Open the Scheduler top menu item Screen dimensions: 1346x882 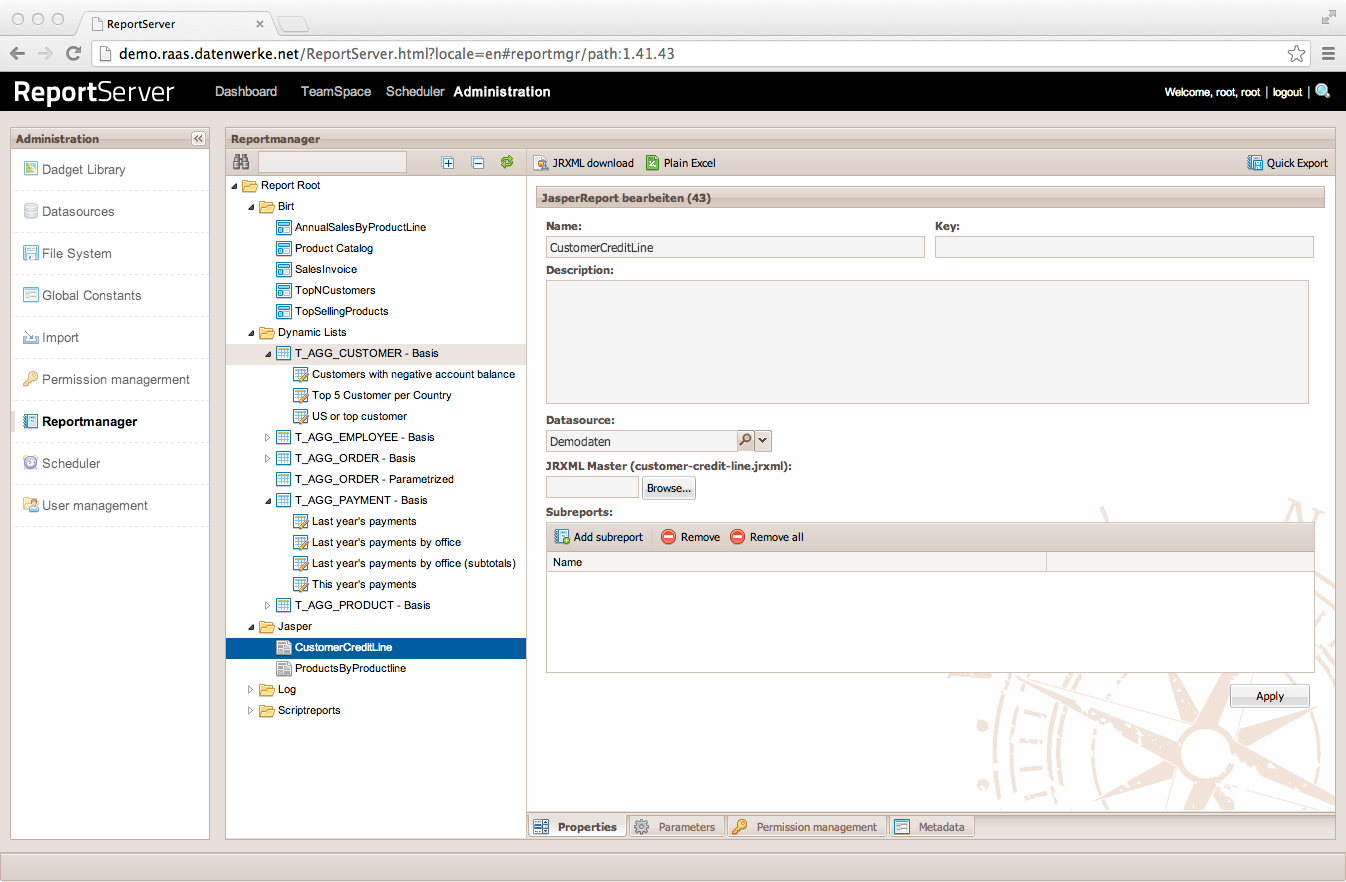pyautogui.click(x=415, y=91)
